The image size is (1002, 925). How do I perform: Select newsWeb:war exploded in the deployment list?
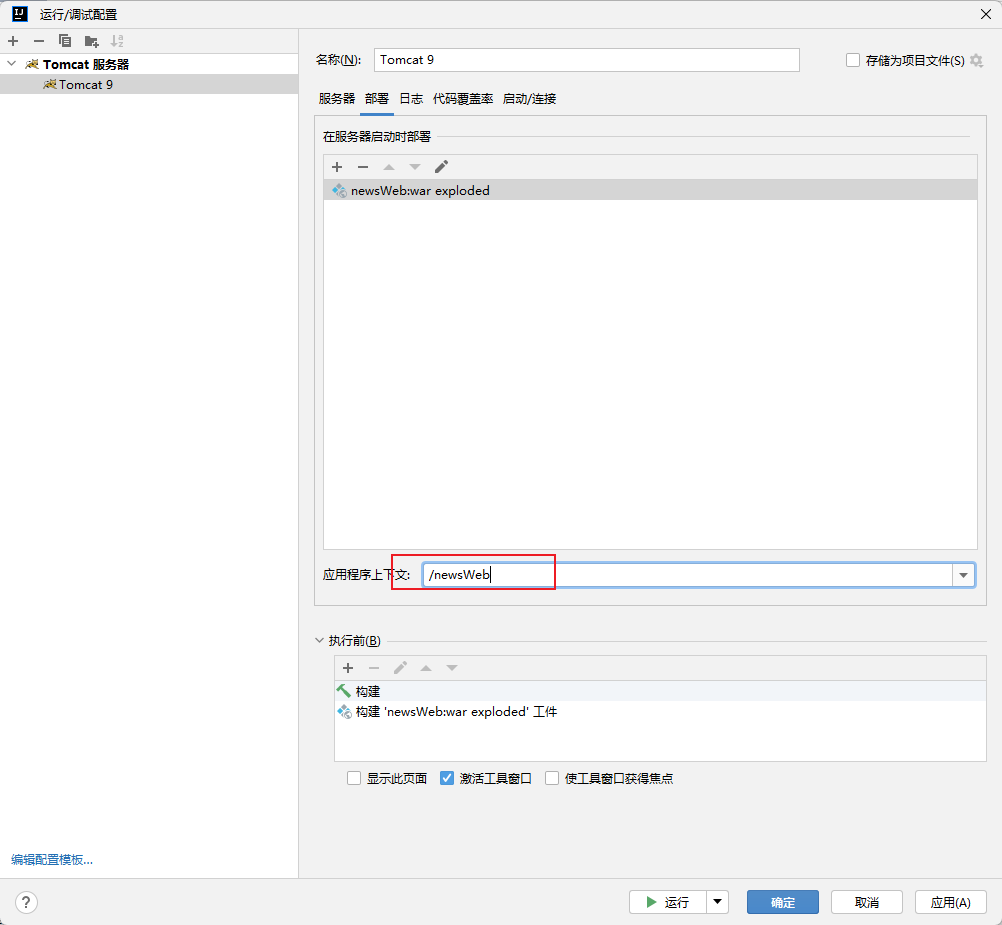(650, 190)
